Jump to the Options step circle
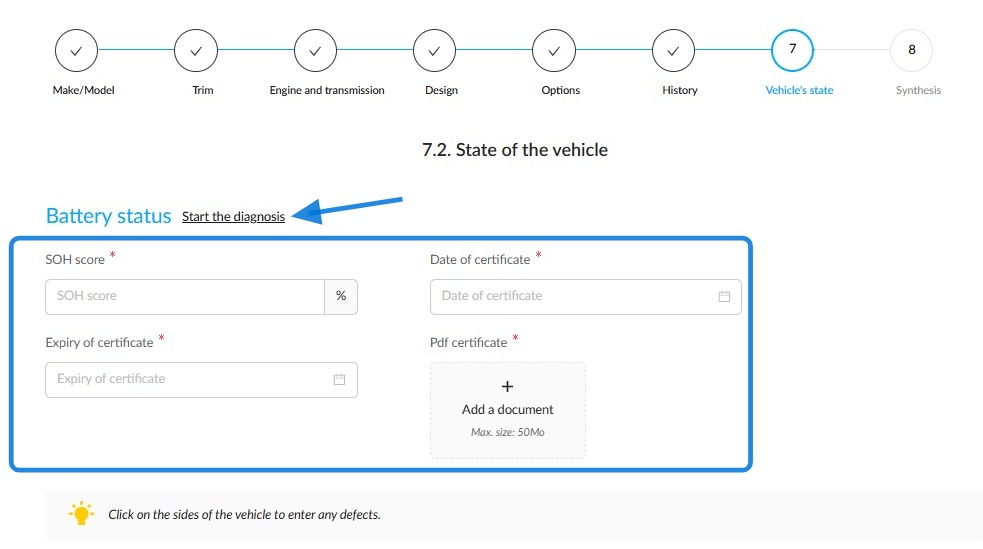This screenshot has height=549, width=983. 554,51
